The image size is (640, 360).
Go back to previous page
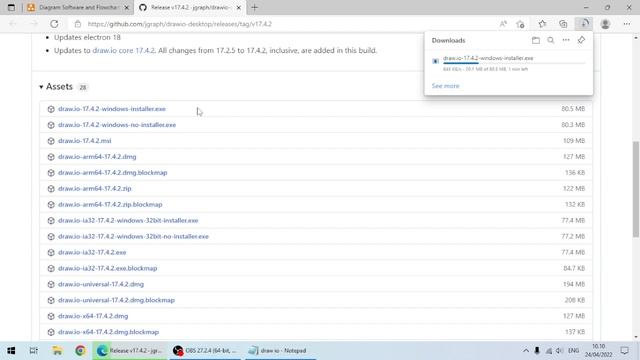click(x=13, y=24)
